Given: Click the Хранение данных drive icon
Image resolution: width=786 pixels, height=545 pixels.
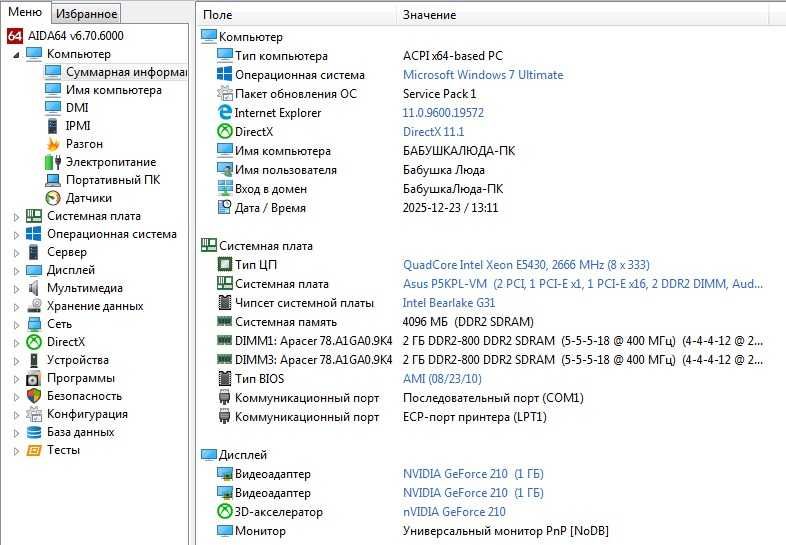Looking at the screenshot, I should click(34, 306).
